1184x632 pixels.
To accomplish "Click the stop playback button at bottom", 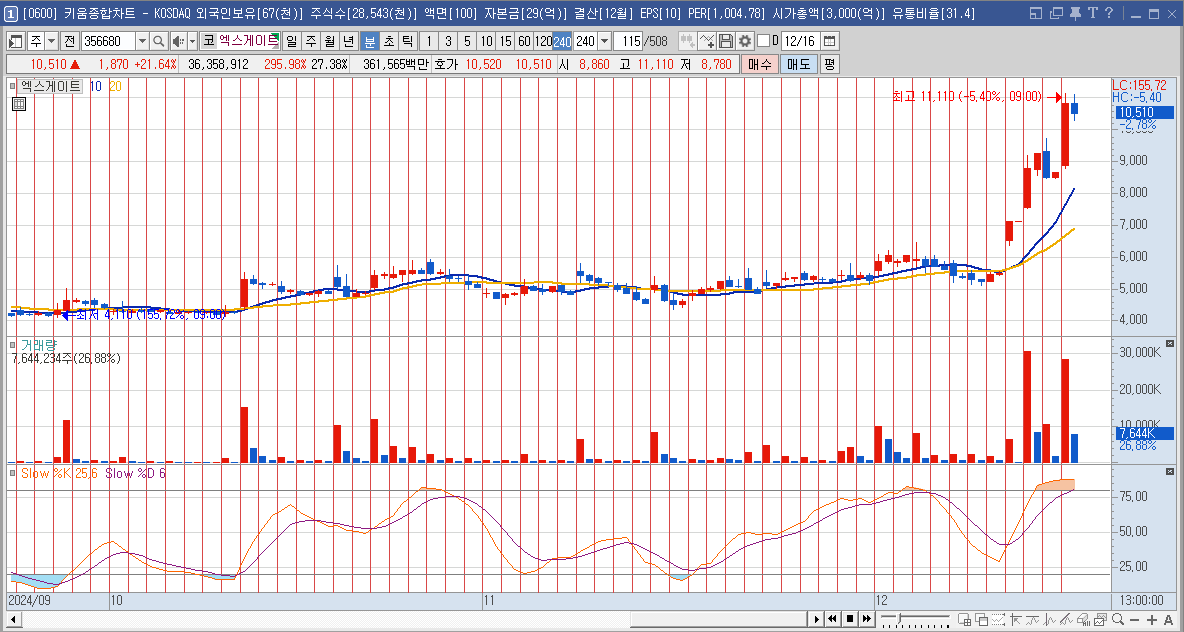I will [x=849, y=620].
